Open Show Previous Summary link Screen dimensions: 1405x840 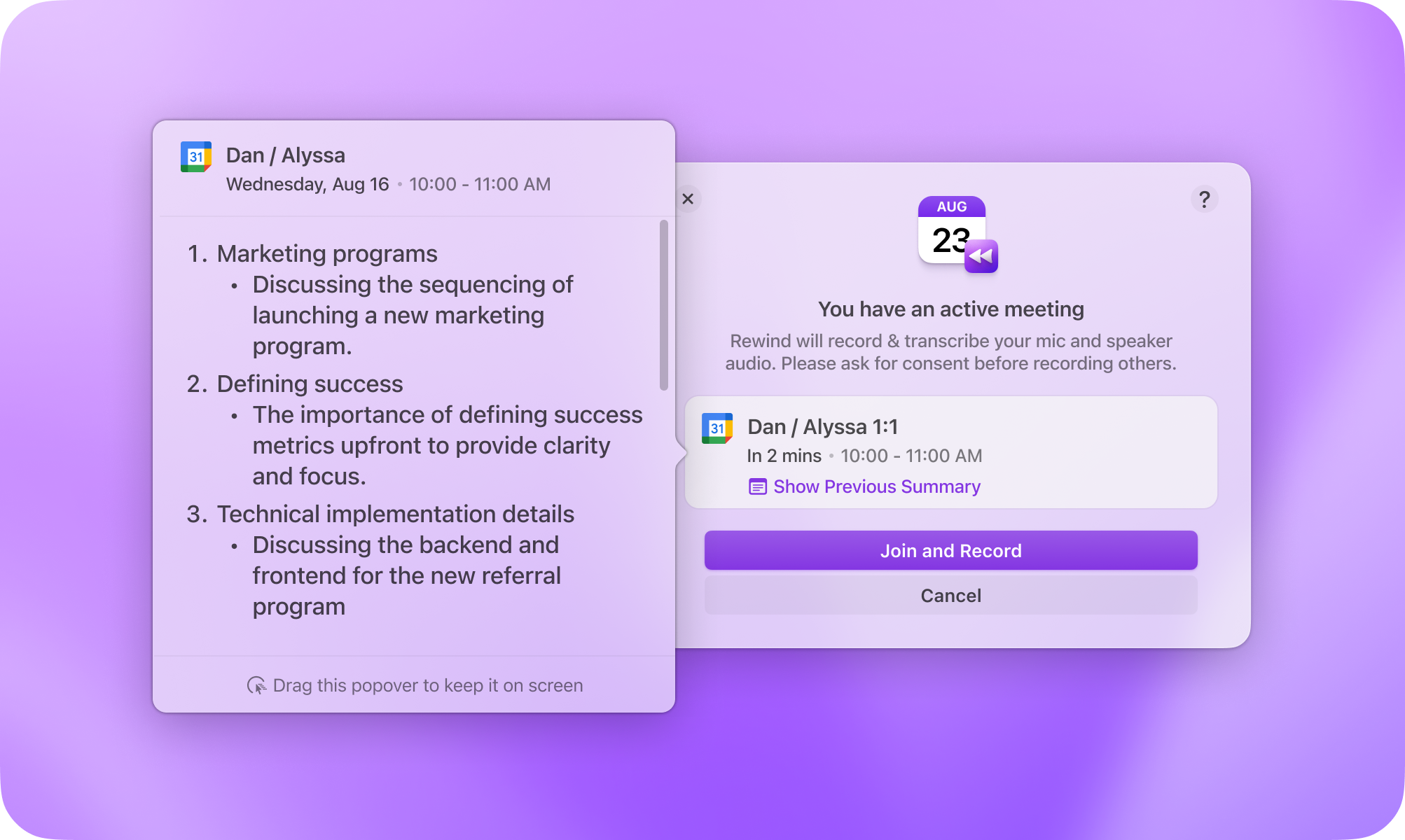(876, 486)
